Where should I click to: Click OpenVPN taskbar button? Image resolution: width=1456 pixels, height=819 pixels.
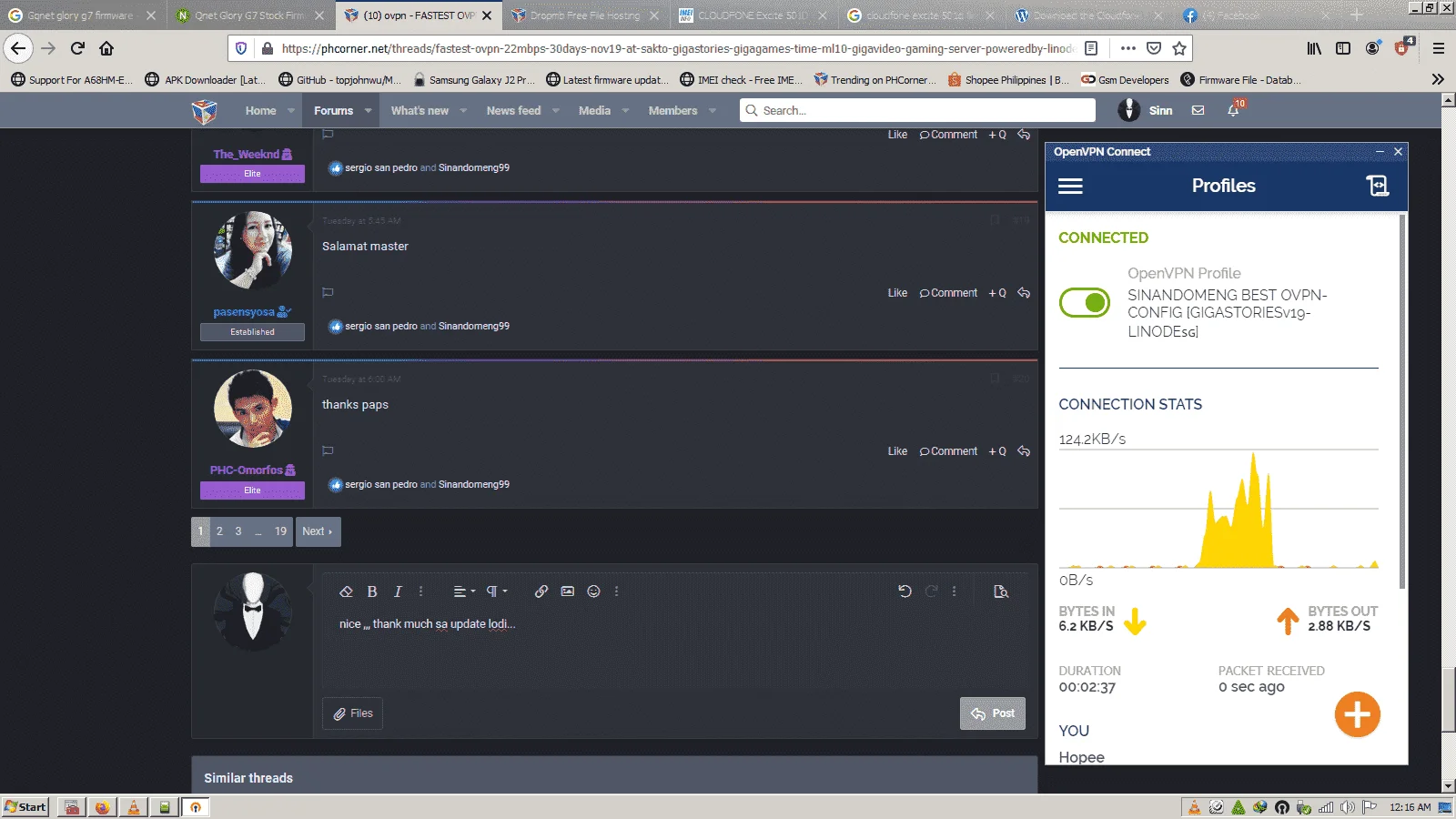click(x=195, y=807)
